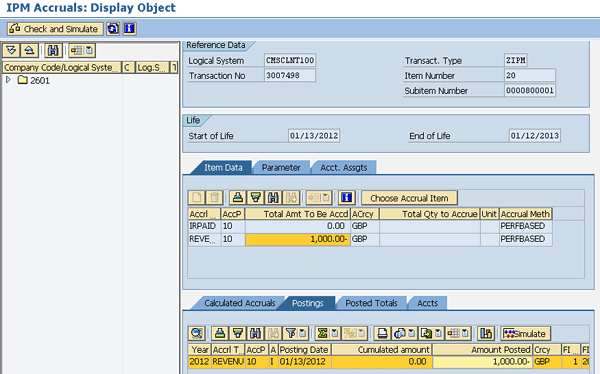
Task: Click the Accrual Meth column header
Action: click(x=525, y=214)
